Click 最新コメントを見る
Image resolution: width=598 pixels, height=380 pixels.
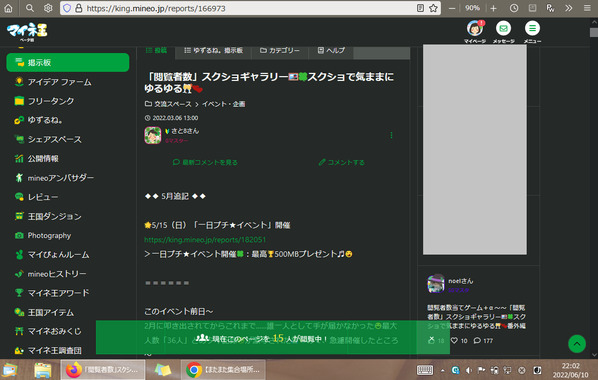pyautogui.click(x=205, y=162)
